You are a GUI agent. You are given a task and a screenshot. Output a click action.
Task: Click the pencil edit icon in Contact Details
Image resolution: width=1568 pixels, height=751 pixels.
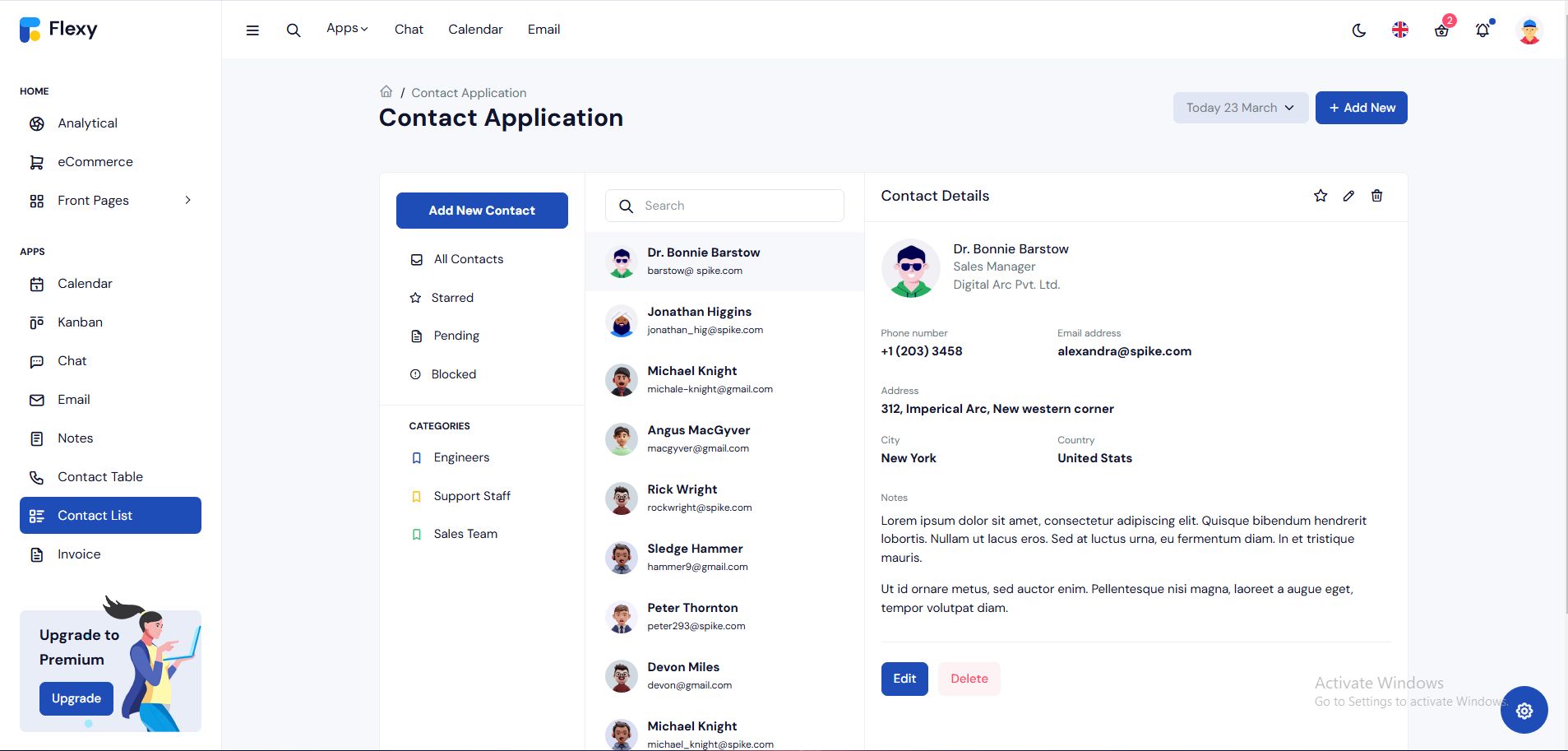click(1348, 196)
